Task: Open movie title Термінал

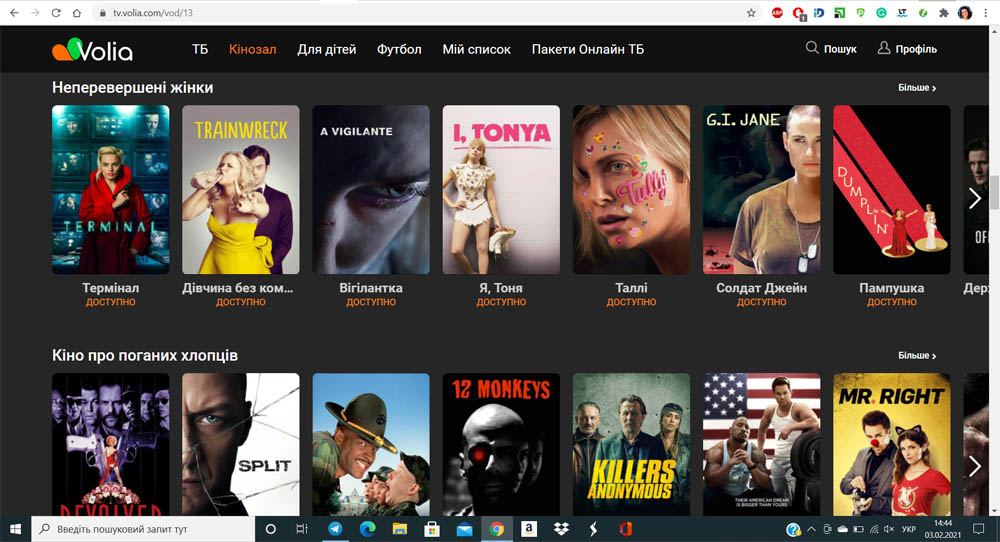Action: point(110,288)
